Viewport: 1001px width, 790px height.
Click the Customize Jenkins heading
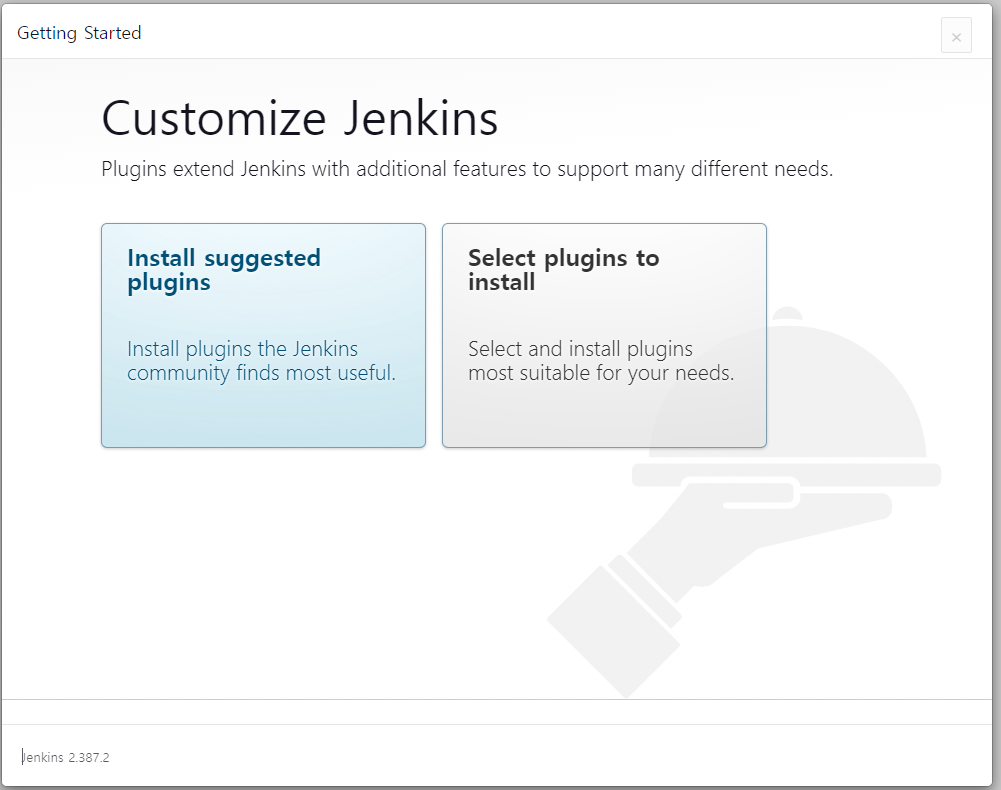coord(299,119)
